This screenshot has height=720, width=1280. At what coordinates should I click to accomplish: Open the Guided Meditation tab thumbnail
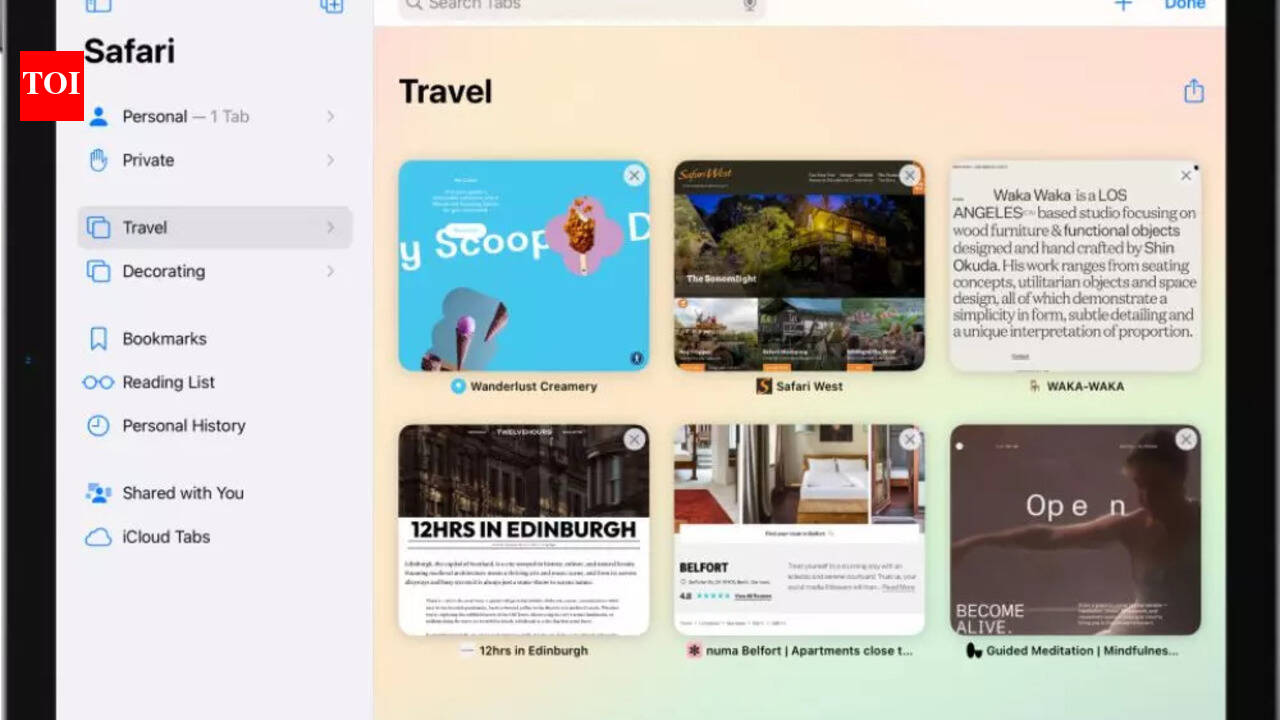[x=1075, y=530]
